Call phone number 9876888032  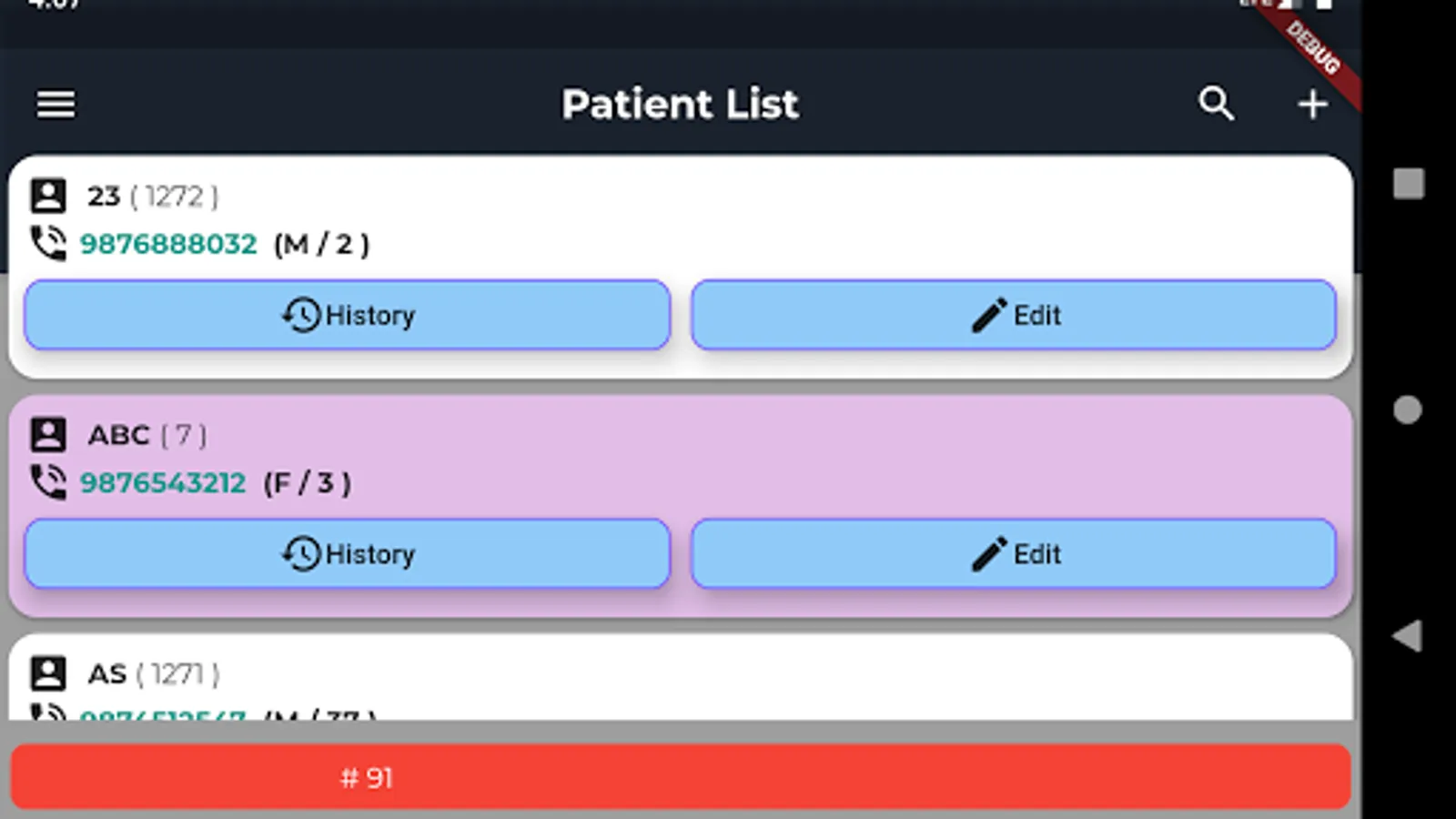tap(168, 244)
